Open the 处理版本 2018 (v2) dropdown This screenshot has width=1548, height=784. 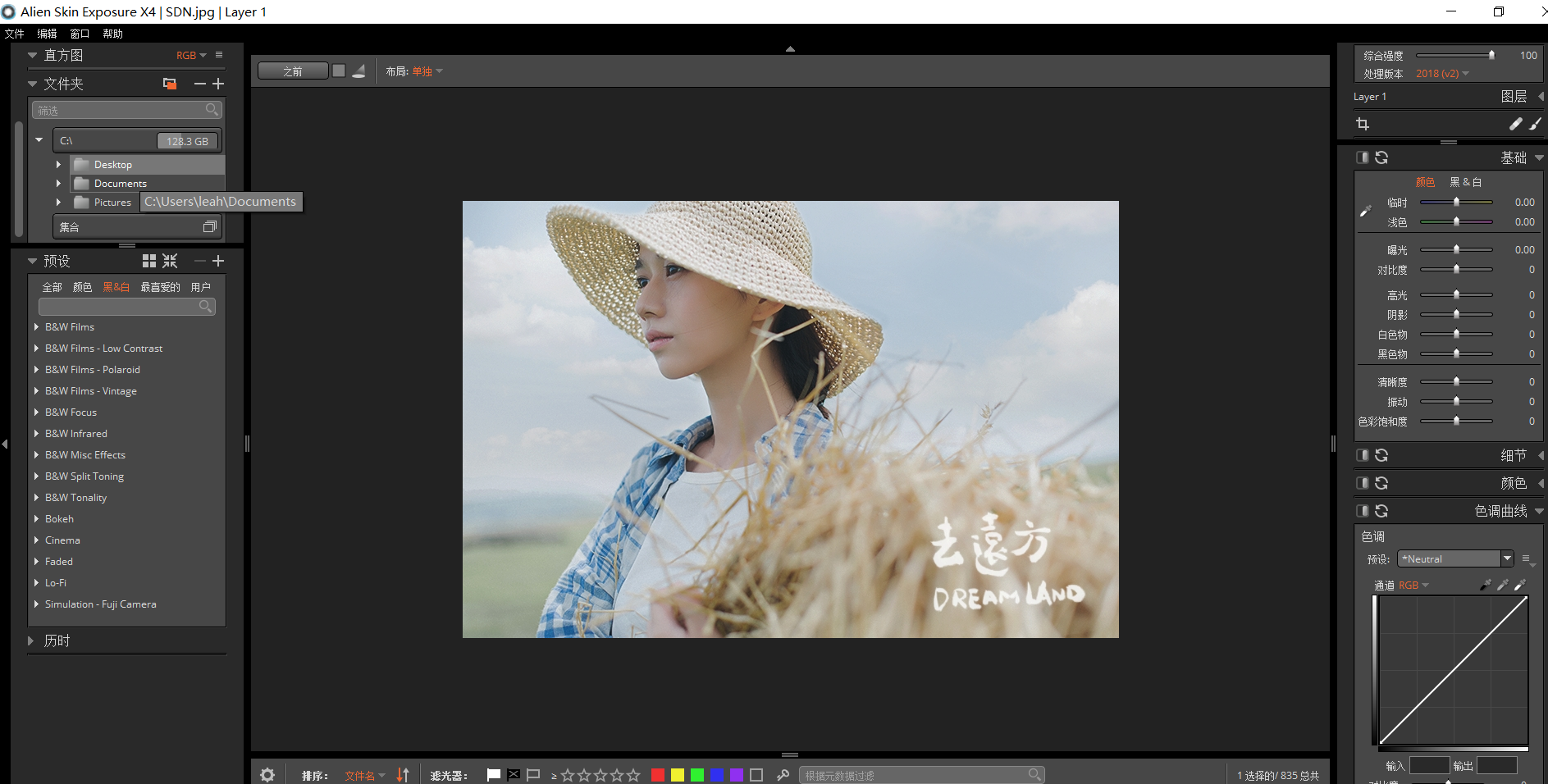click(1442, 74)
